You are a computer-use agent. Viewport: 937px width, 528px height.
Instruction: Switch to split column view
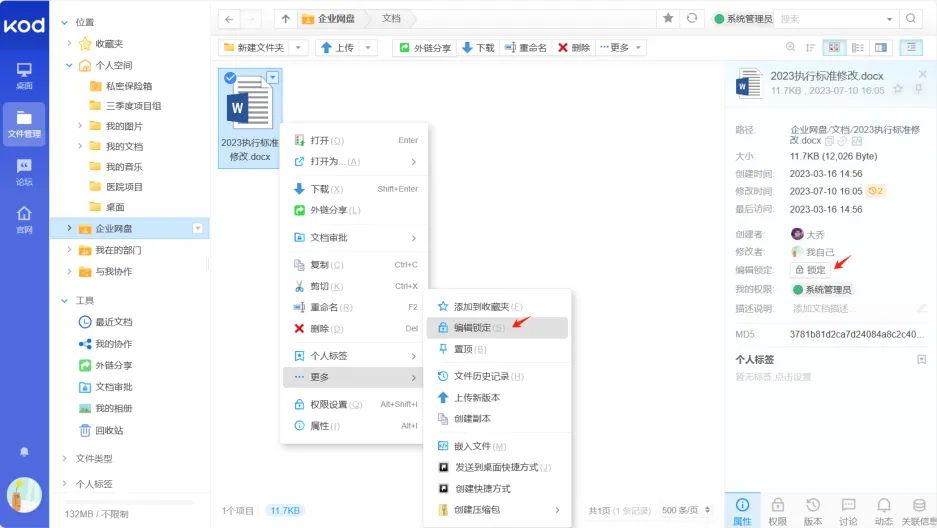click(881, 47)
